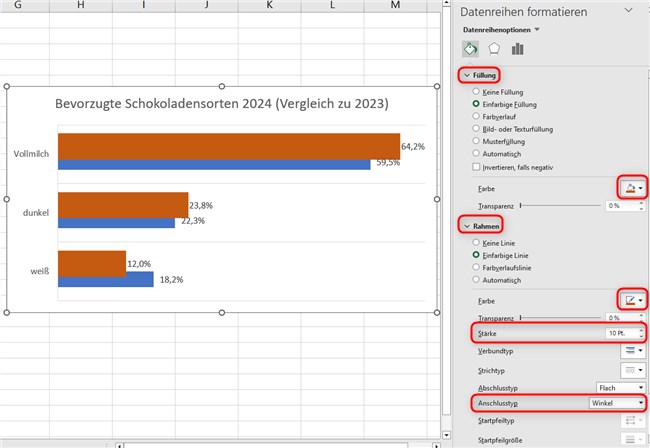Open the Fill & Line paint bucket tab
This screenshot has height=448, width=650.
pos(470,49)
